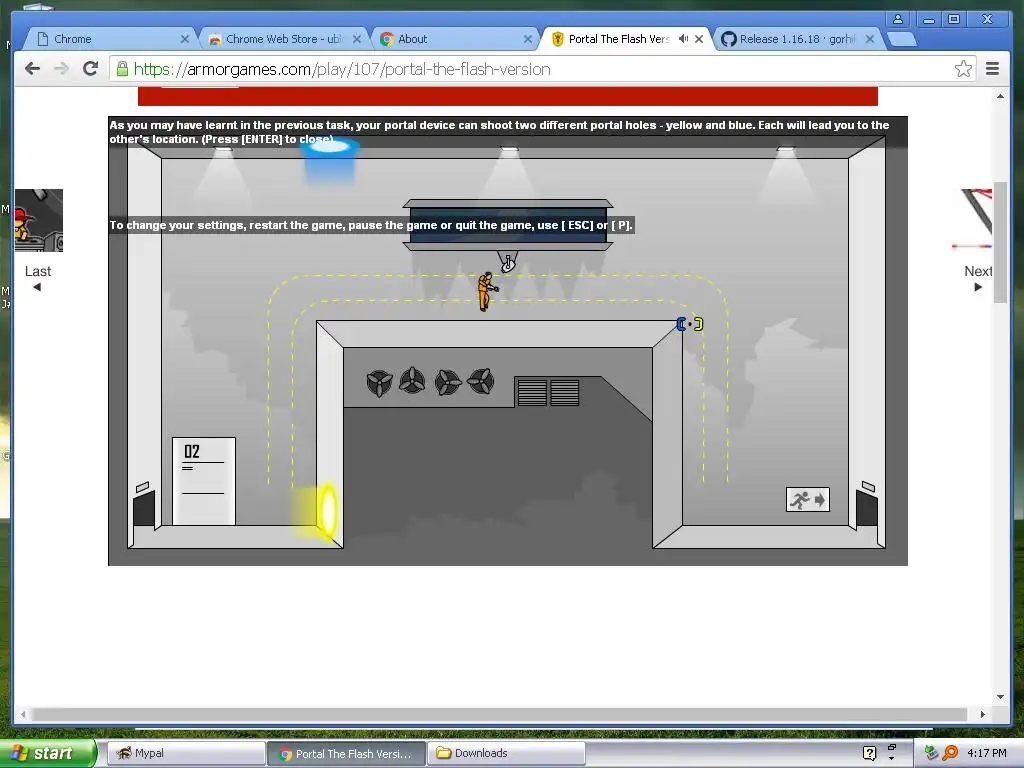Click the red banner above the game
This screenshot has height=768, width=1024.
coord(507,95)
